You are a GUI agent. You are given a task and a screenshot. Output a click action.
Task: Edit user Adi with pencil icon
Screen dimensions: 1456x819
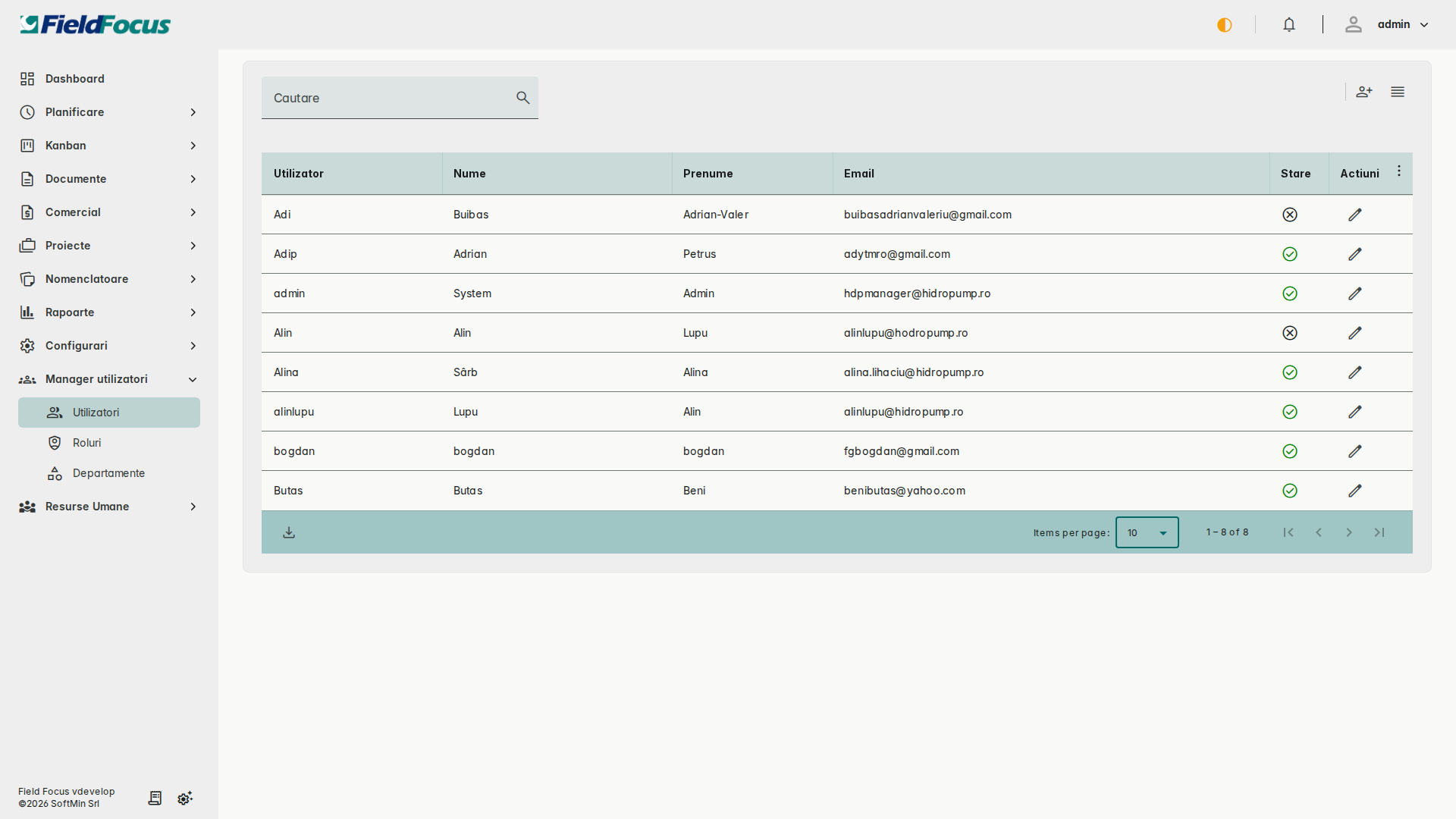(1355, 215)
